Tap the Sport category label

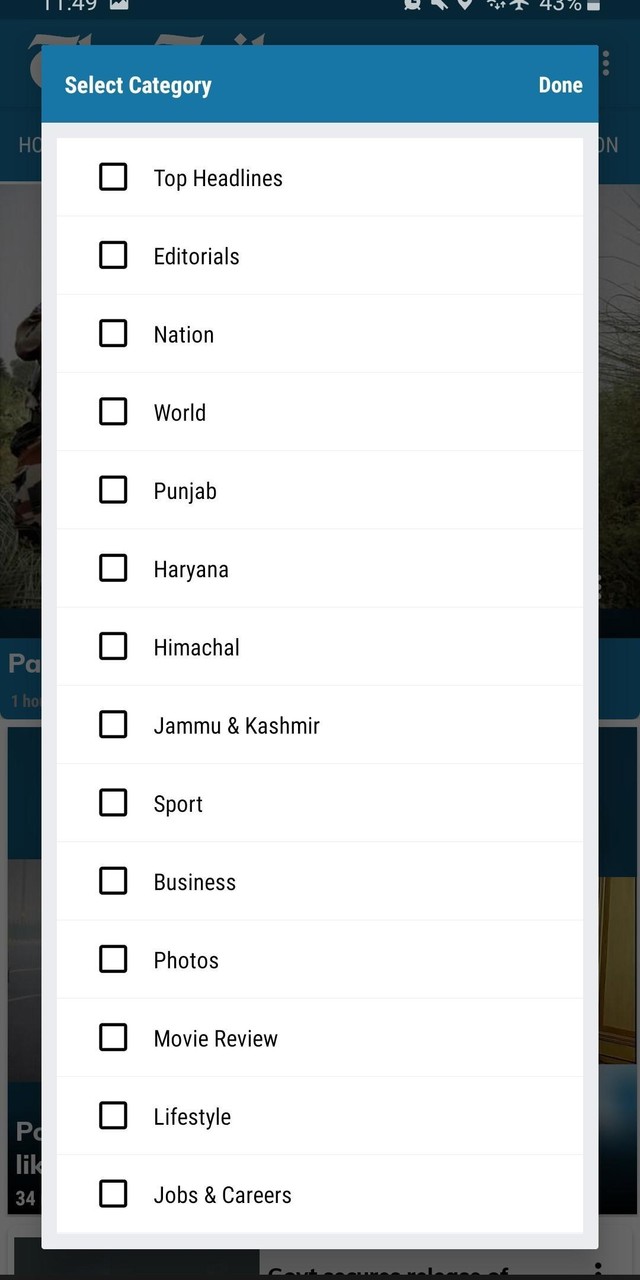178,804
